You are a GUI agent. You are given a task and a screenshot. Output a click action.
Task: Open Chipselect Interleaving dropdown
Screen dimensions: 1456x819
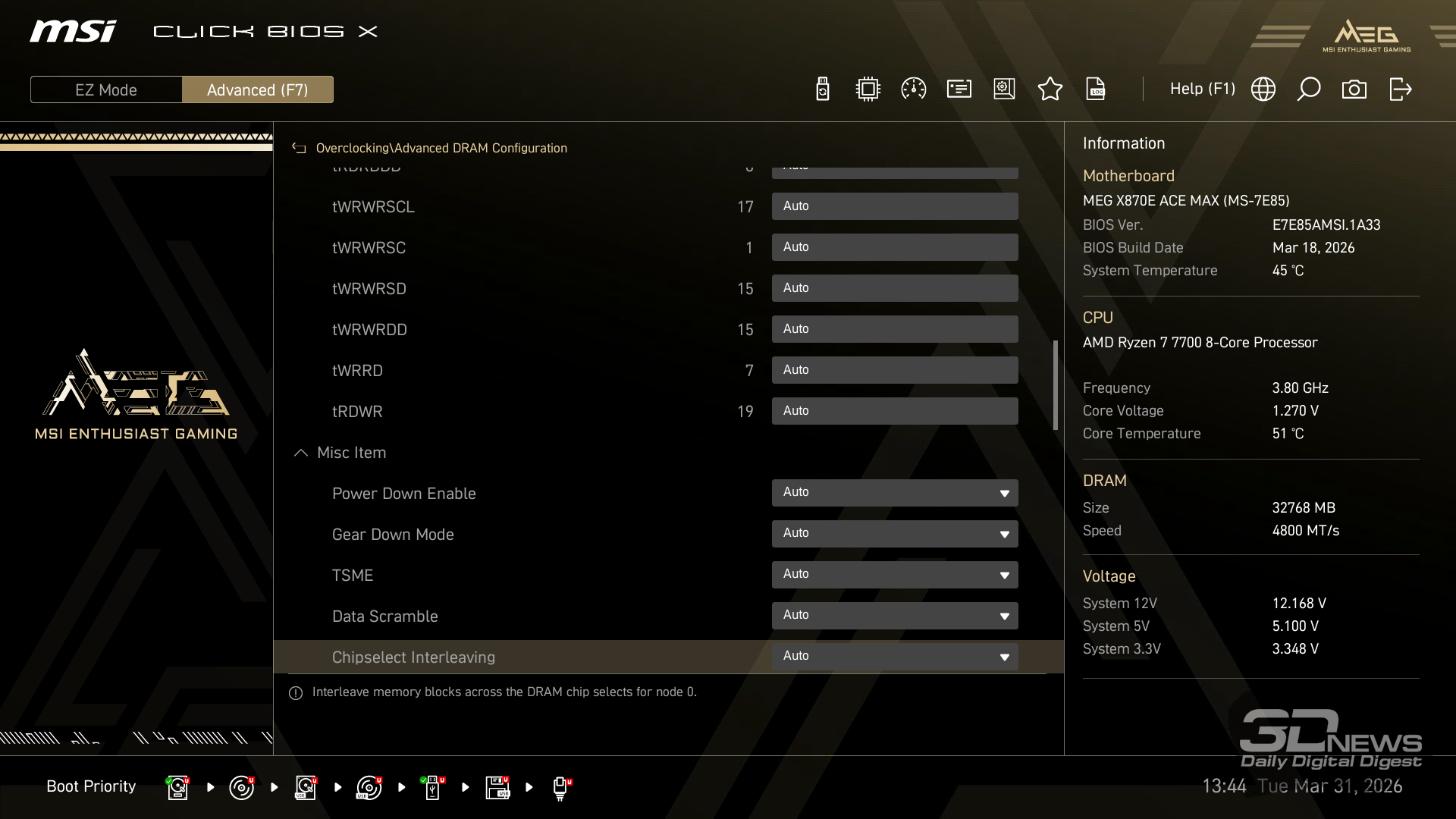click(894, 657)
